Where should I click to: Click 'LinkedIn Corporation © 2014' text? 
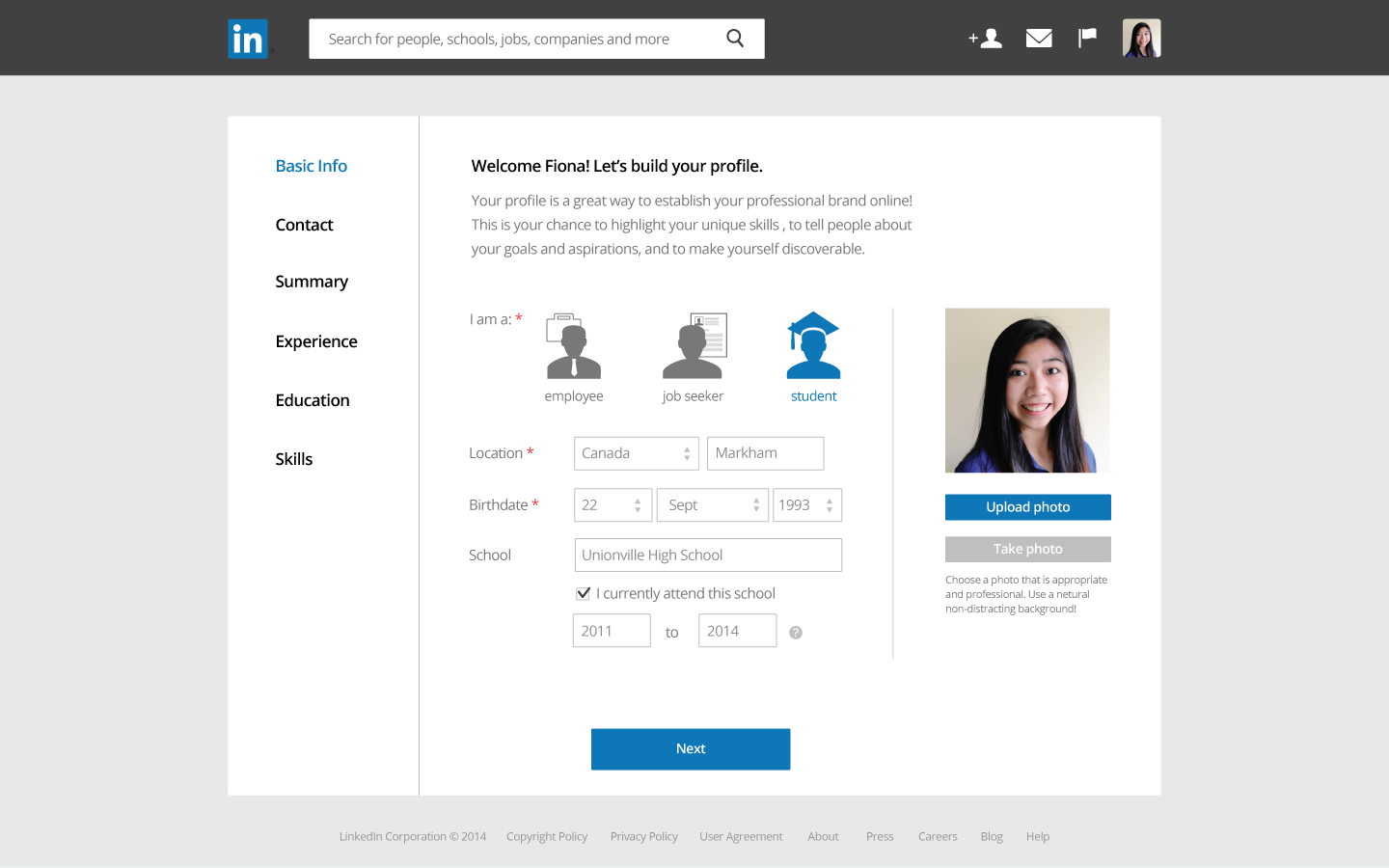click(413, 836)
